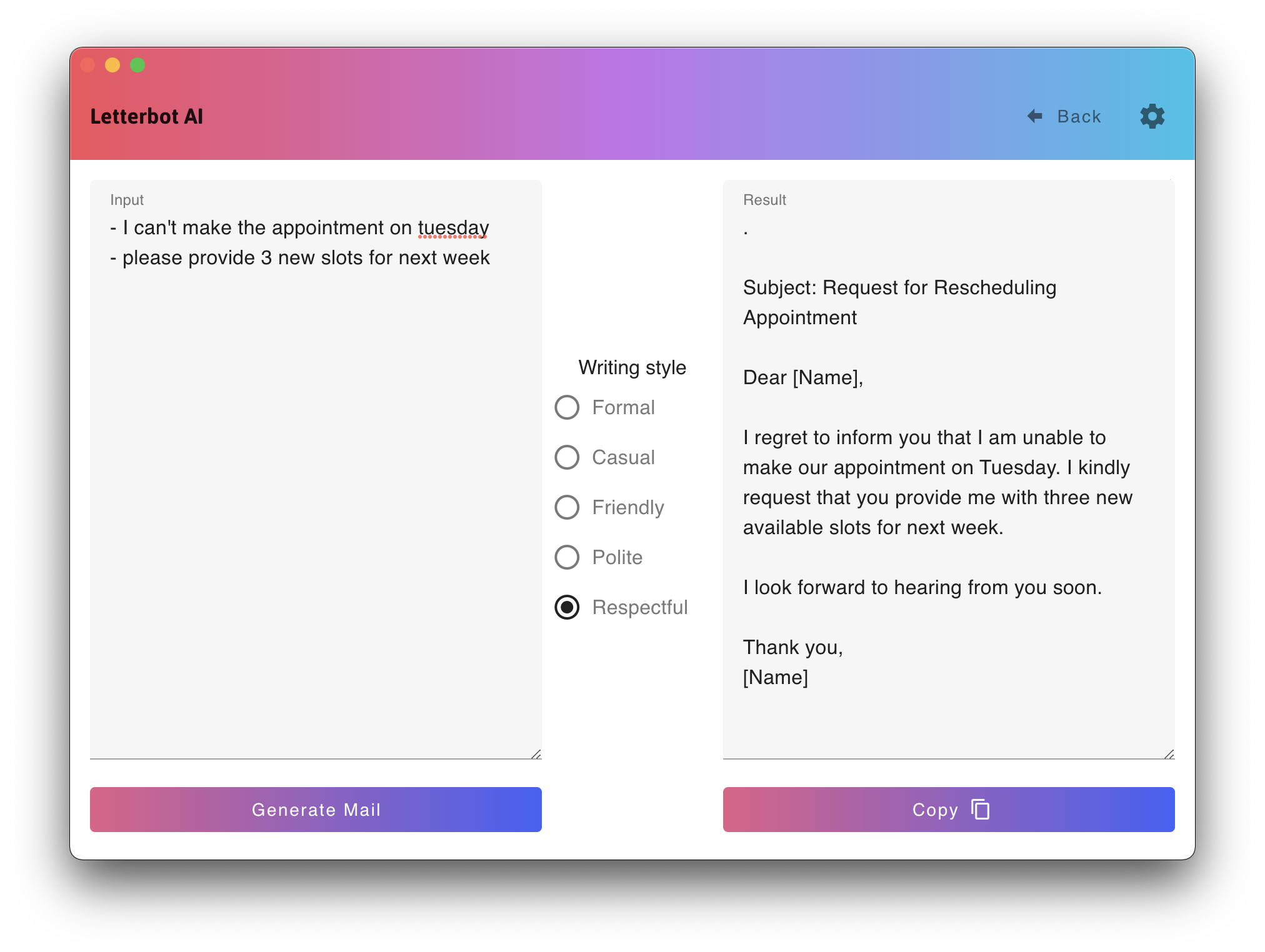
Task: Click the Back arrow icon
Action: coord(1035,116)
